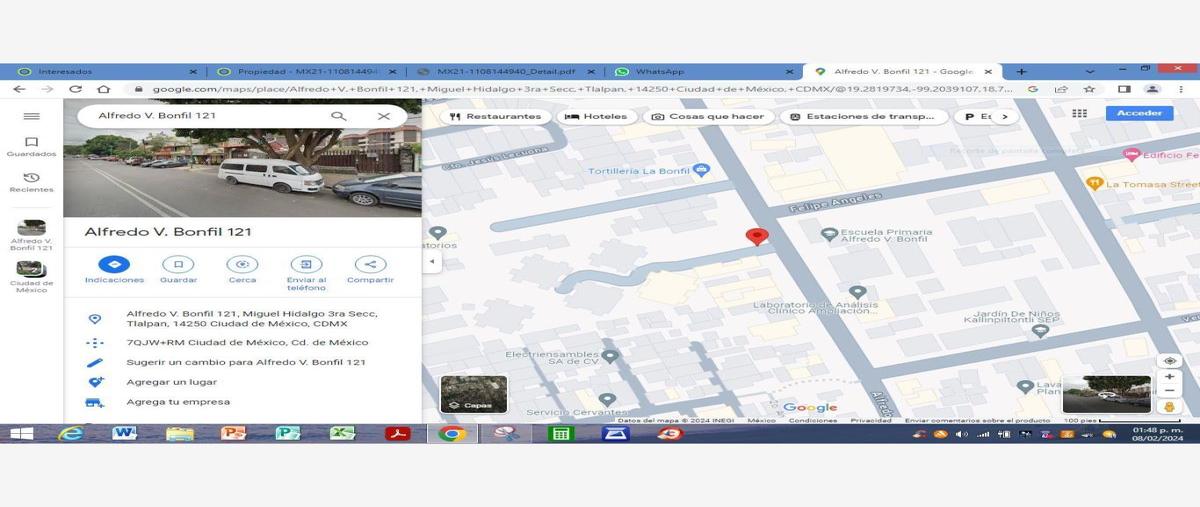Viewport: 1200px width, 507px height.
Task: Click the search magnifier icon
Action: pyautogui.click(x=339, y=116)
